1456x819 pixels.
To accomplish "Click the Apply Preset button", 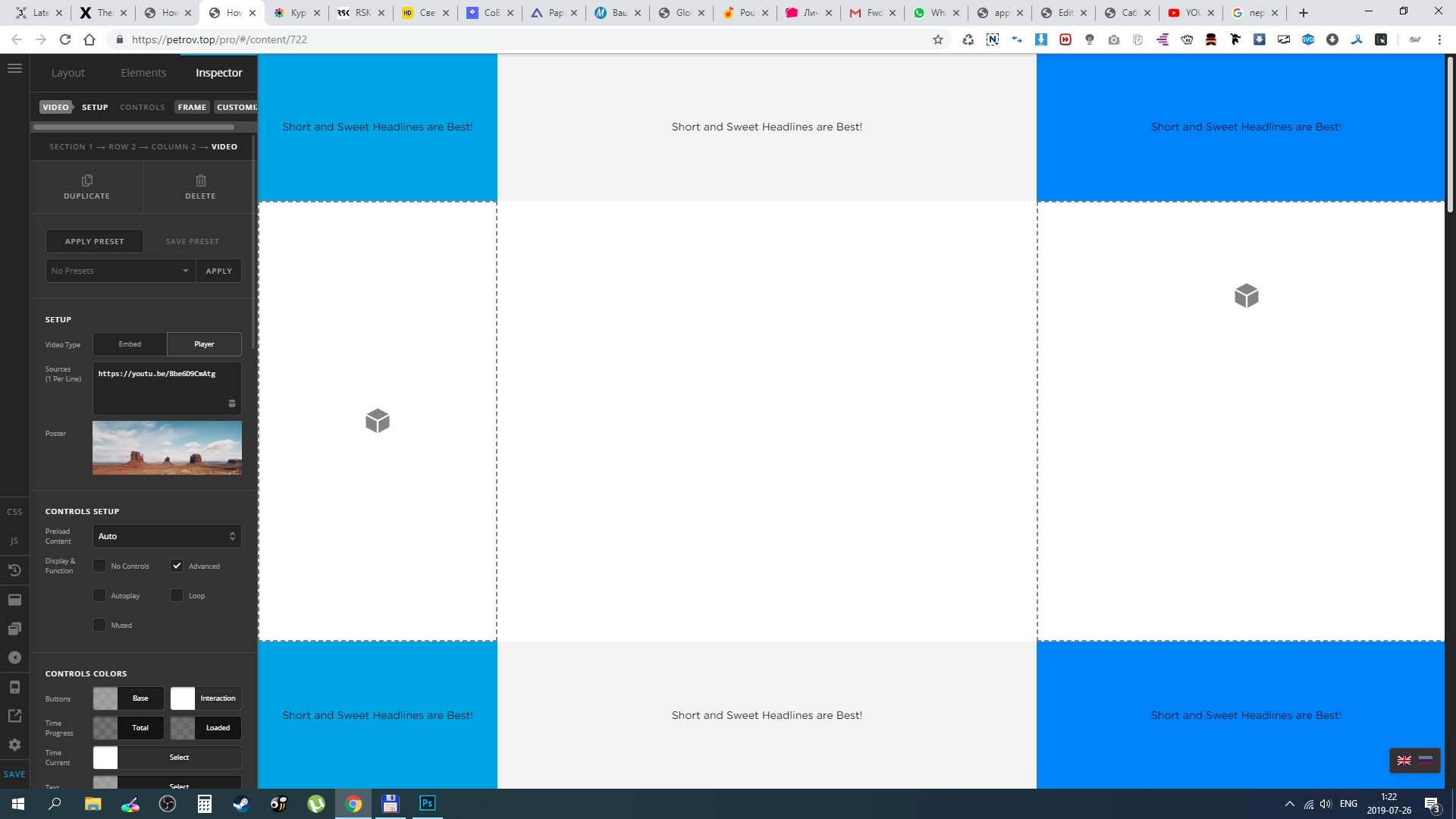I will click(95, 241).
